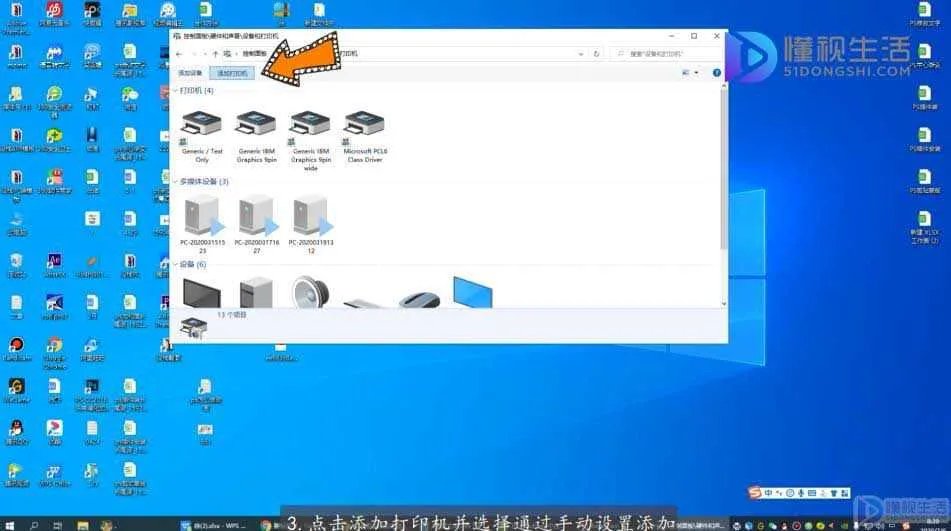Image resolution: width=951 pixels, height=531 pixels.
Task: Click the 新建 XLSX 工作表 (2) desktop file
Action: pos(924,227)
